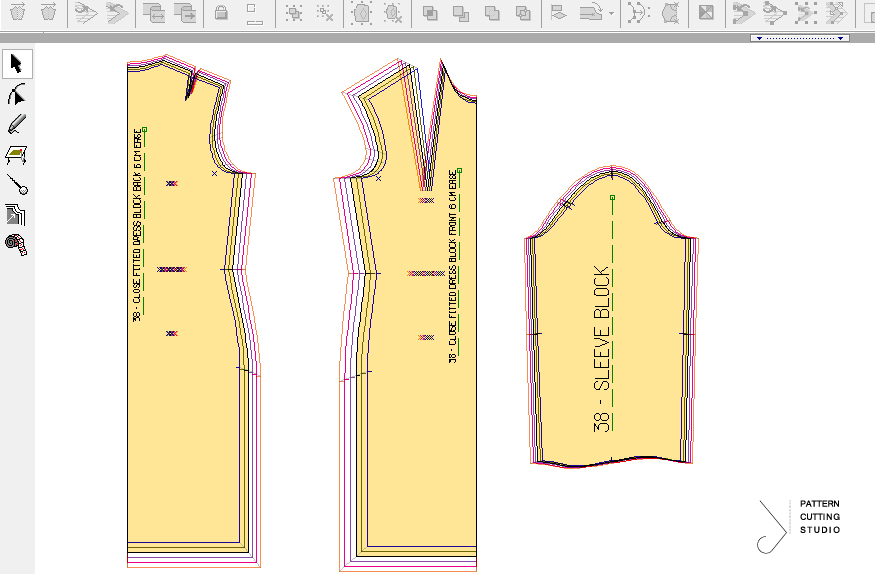Click fourth overlapping squares circle icon
The image size is (875, 574).
tap(523, 13)
